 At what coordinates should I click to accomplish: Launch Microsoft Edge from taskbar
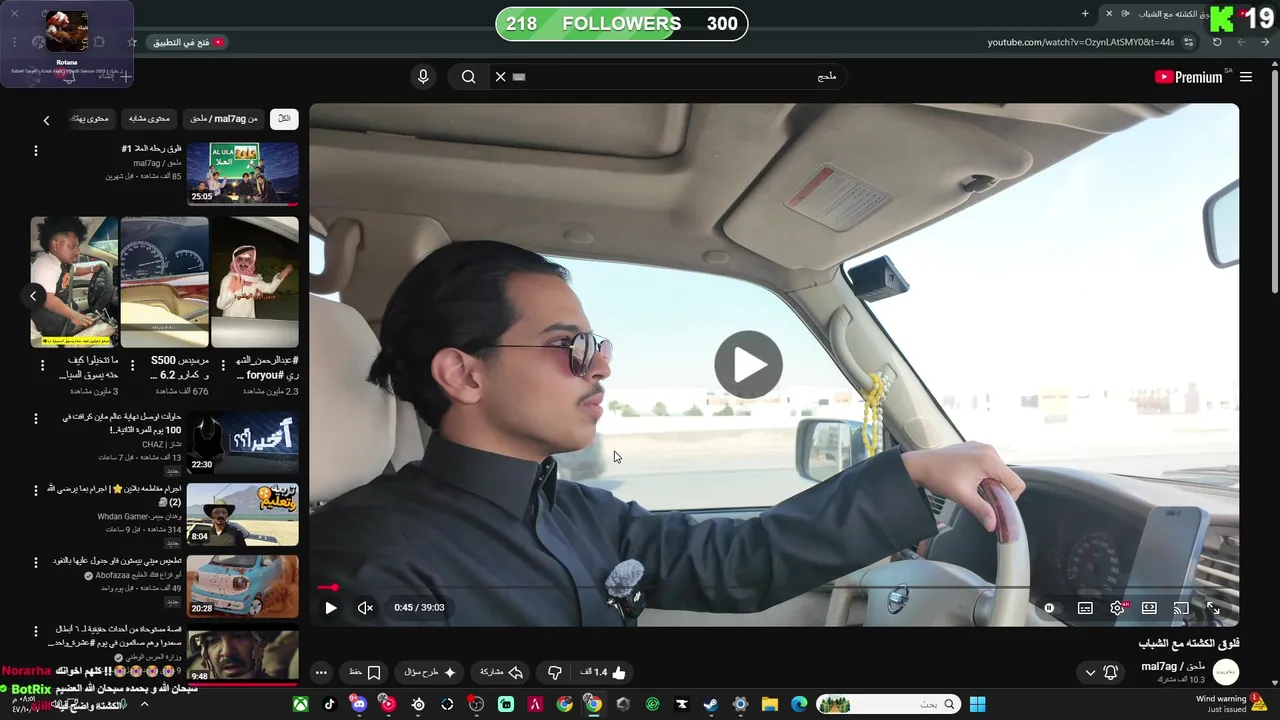pos(799,704)
